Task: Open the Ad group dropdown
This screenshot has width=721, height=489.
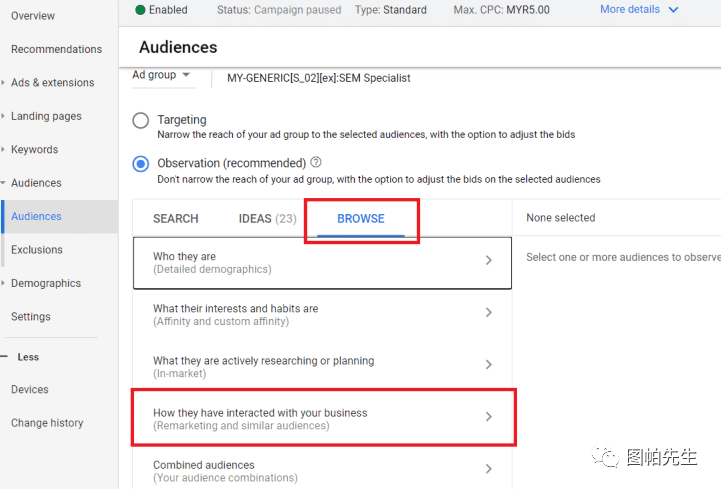Action: pos(162,76)
